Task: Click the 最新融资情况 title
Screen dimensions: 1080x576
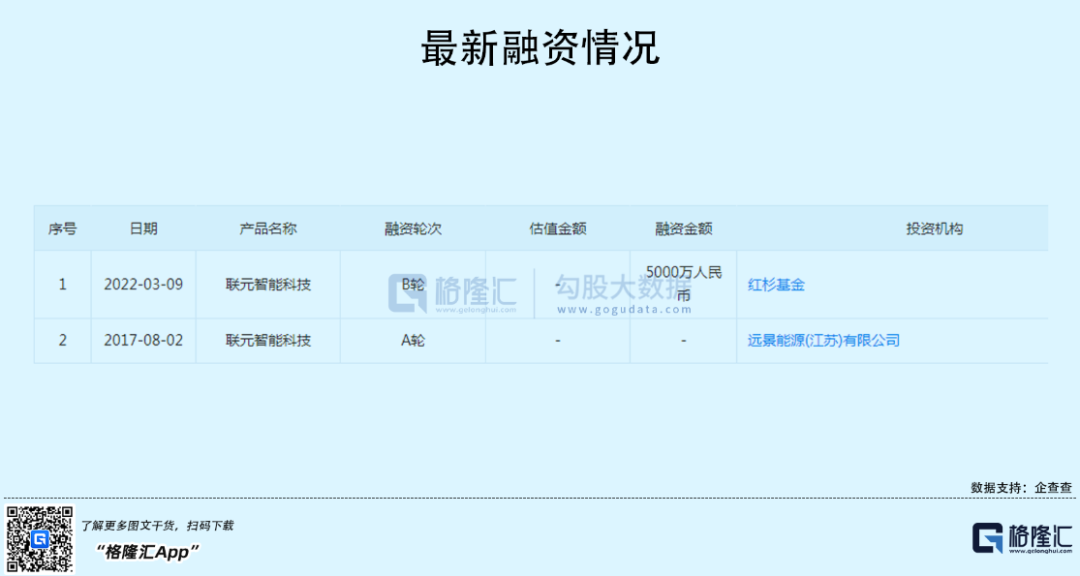Action: 540,48
